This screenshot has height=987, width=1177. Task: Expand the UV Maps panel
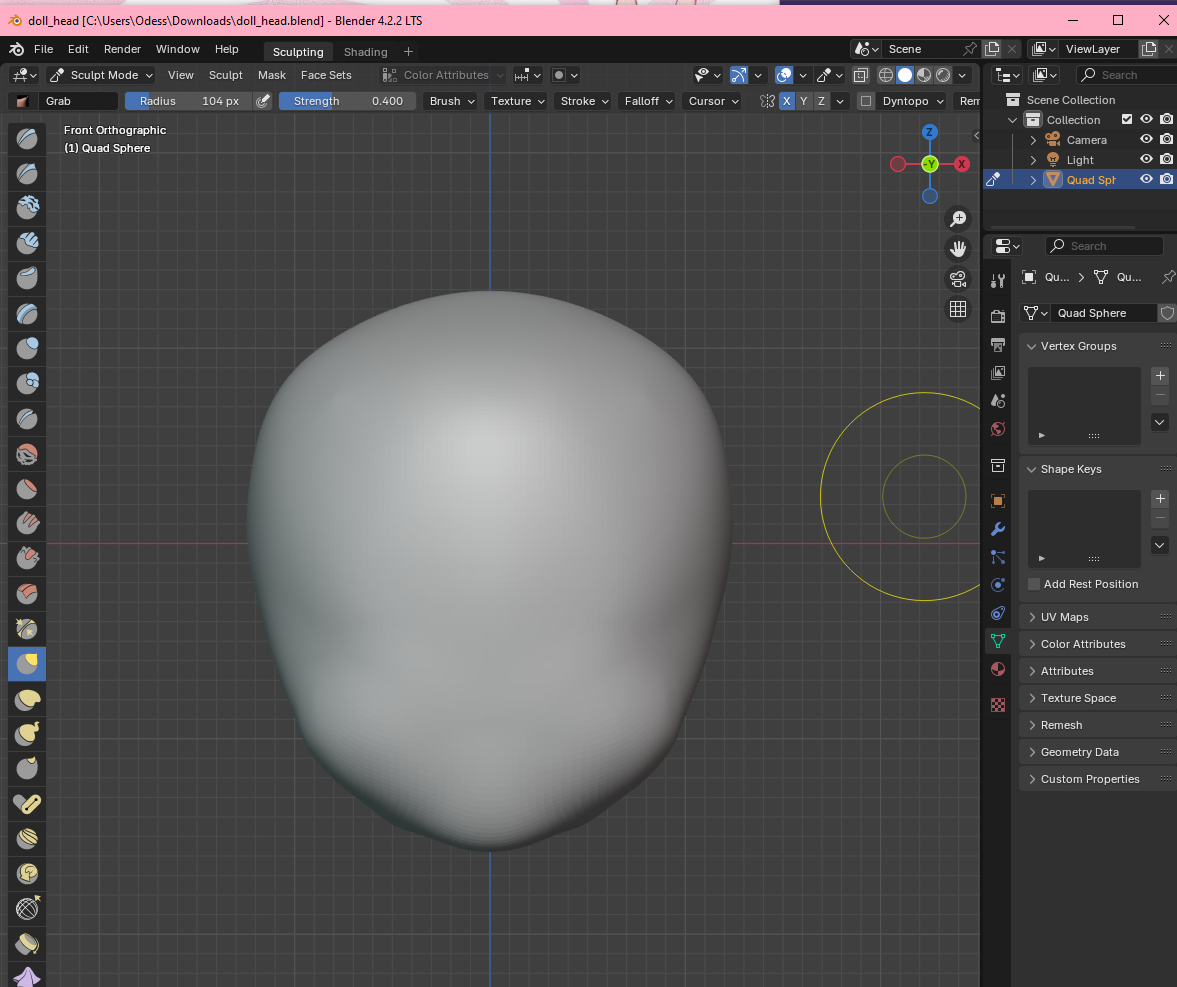point(1064,617)
